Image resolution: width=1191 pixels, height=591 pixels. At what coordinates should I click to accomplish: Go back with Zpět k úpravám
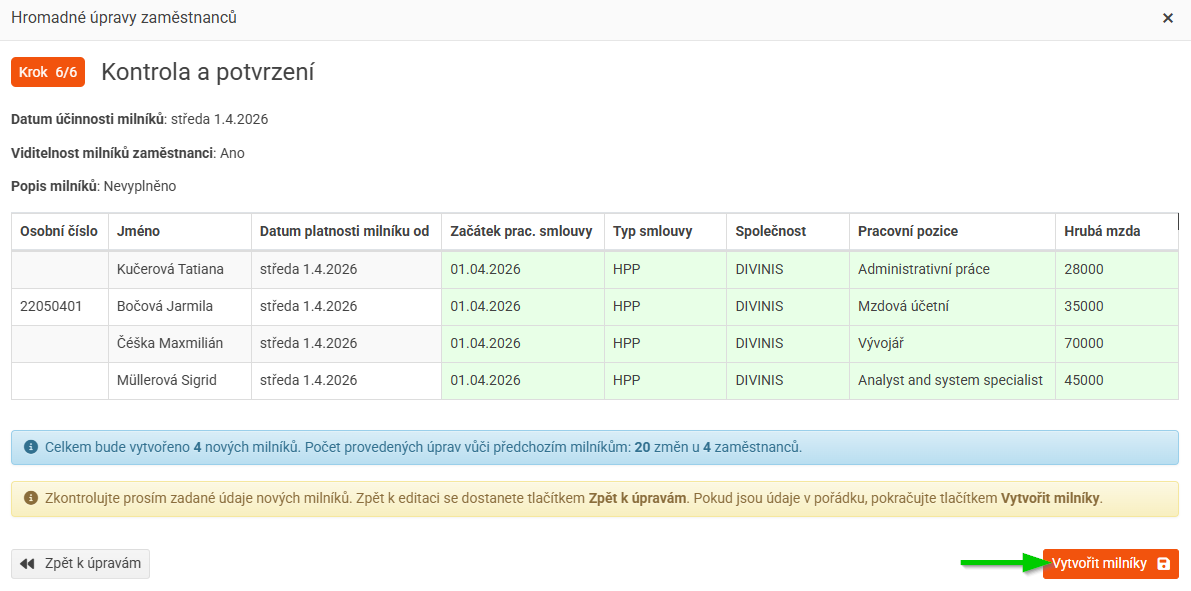tap(81, 564)
